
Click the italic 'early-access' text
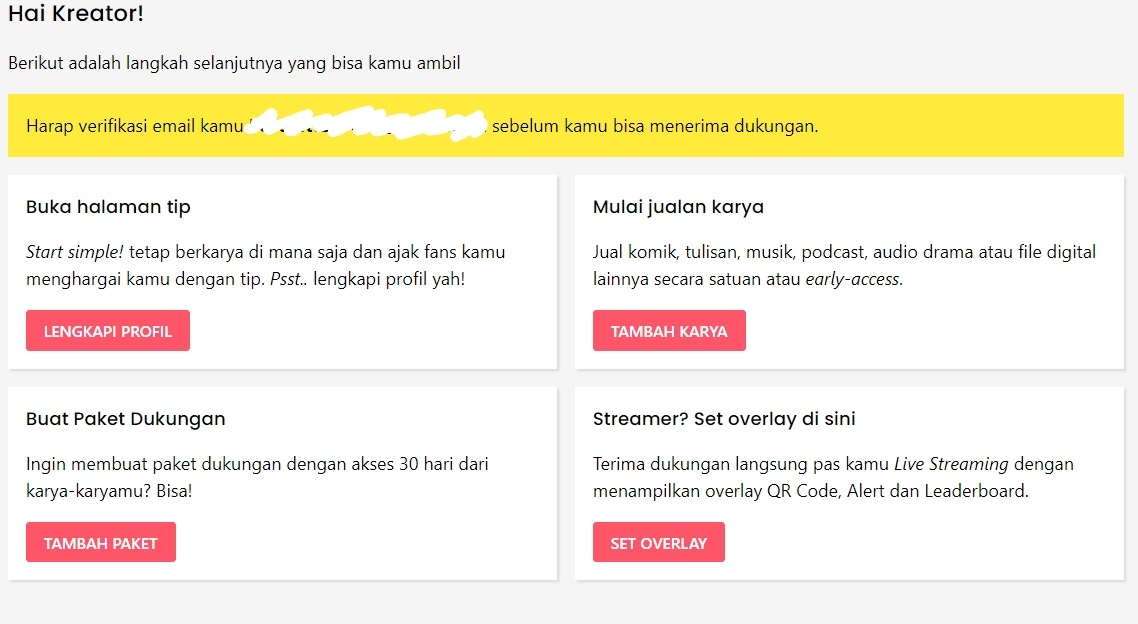[x=853, y=279]
